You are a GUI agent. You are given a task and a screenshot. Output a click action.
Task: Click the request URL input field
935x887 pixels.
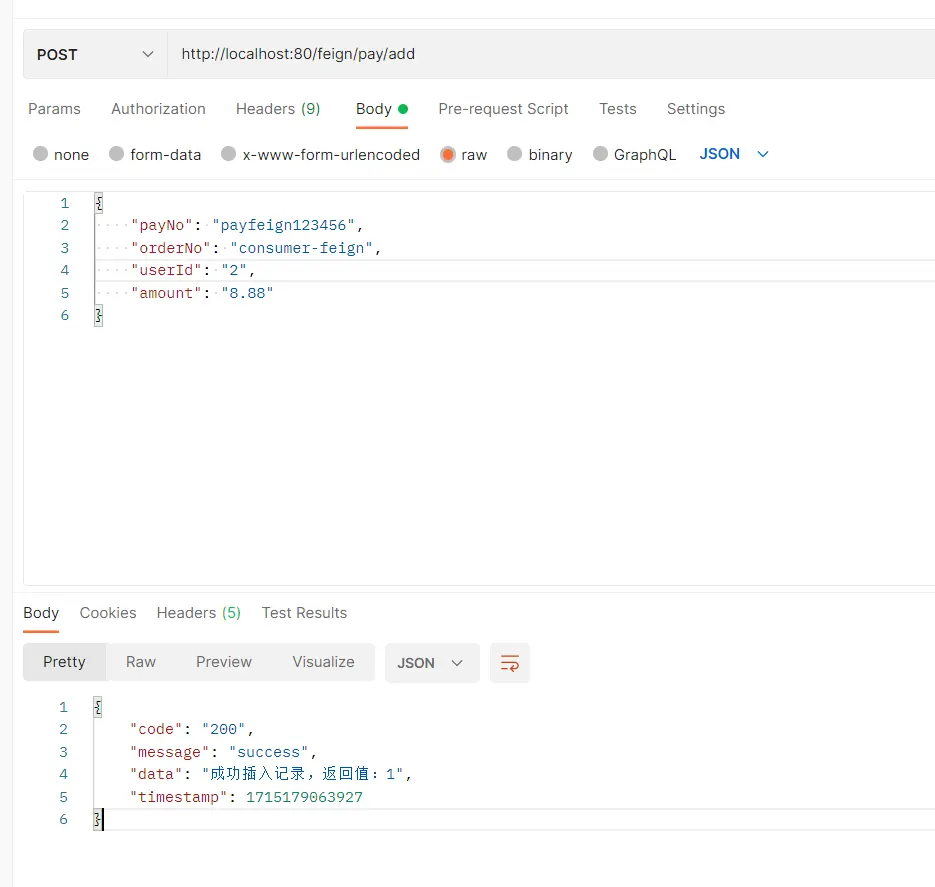coord(550,54)
